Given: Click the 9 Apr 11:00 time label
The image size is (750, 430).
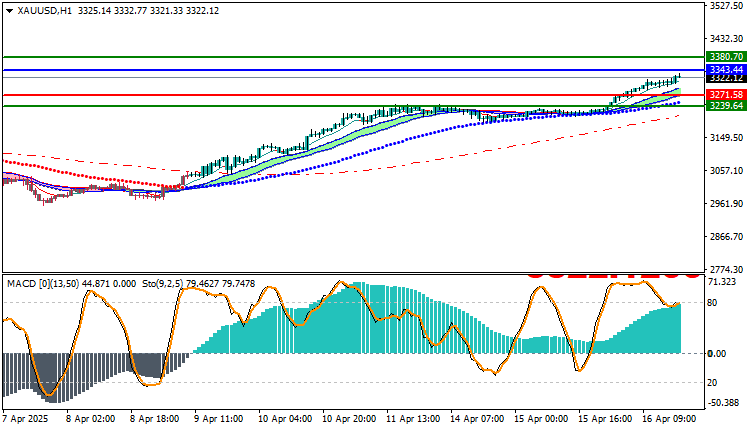Looking at the screenshot, I should 218,419.
